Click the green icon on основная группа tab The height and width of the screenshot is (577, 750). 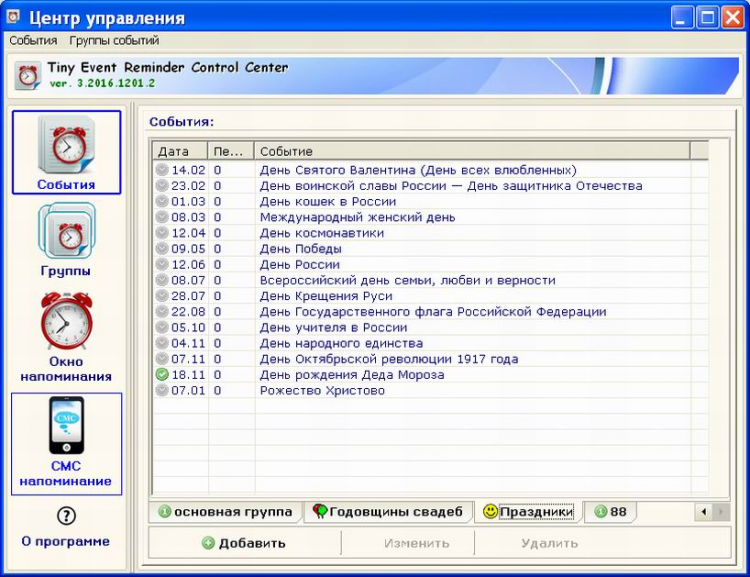coord(164,511)
